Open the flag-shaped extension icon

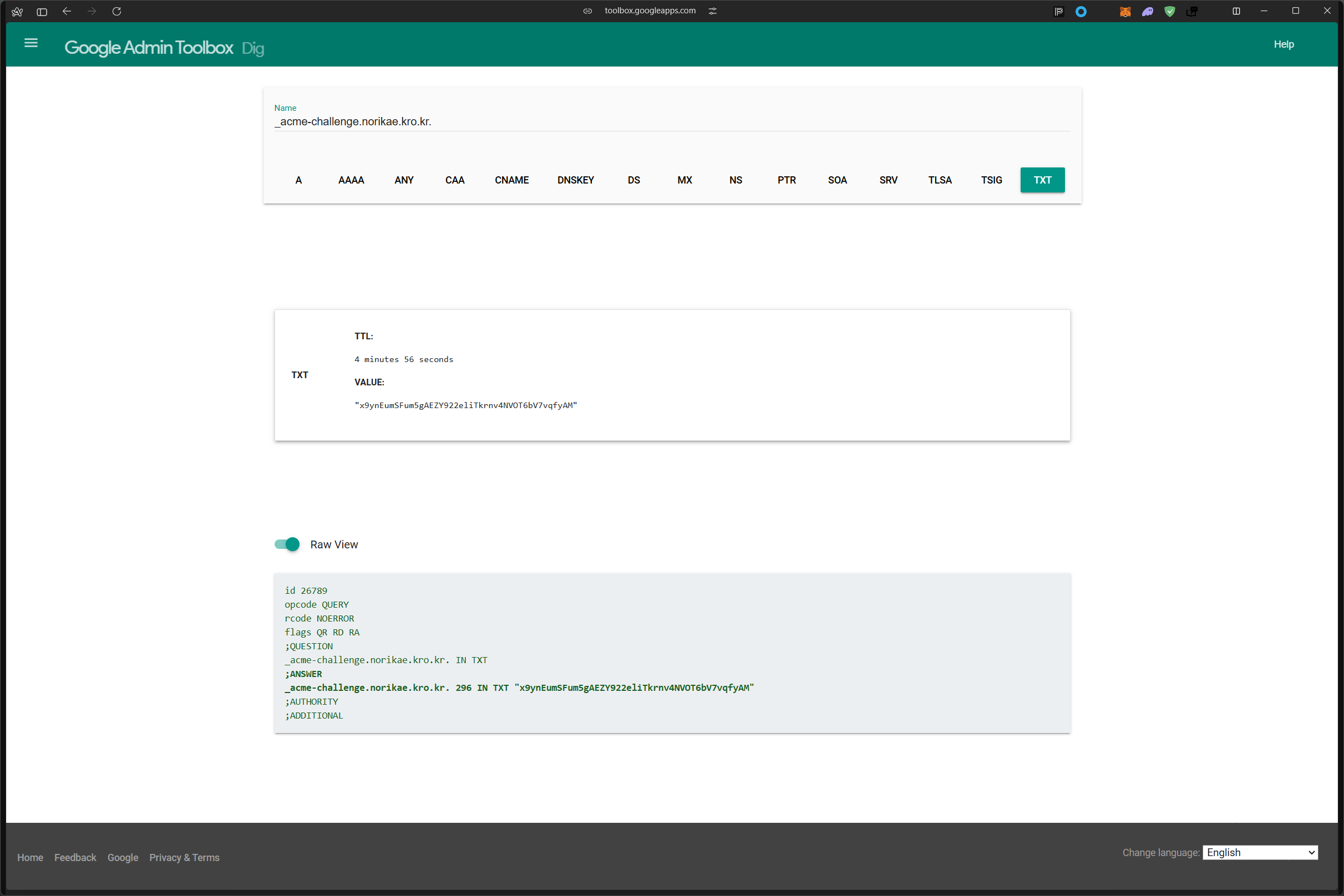tap(1058, 12)
